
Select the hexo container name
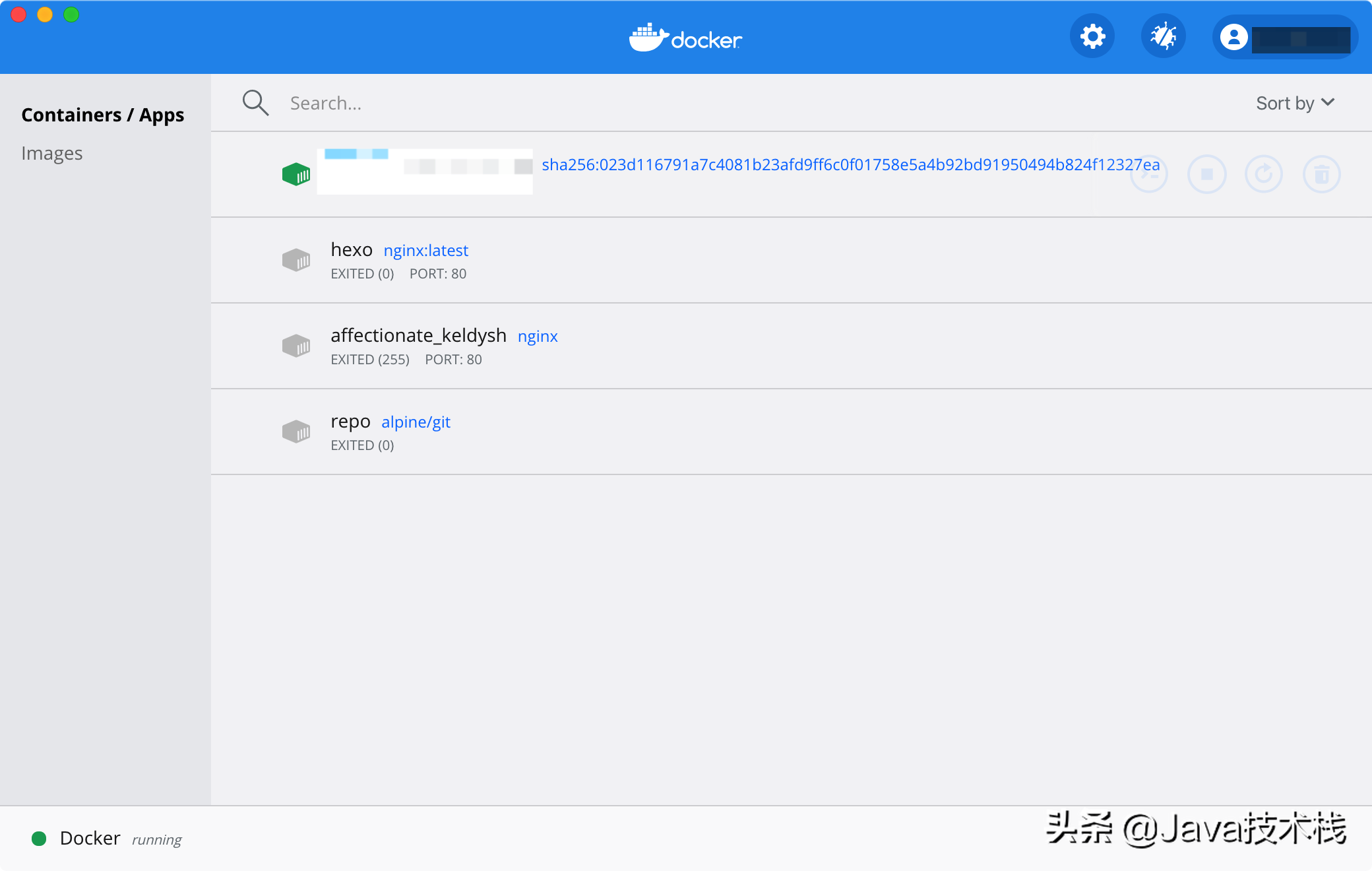pyautogui.click(x=352, y=249)
